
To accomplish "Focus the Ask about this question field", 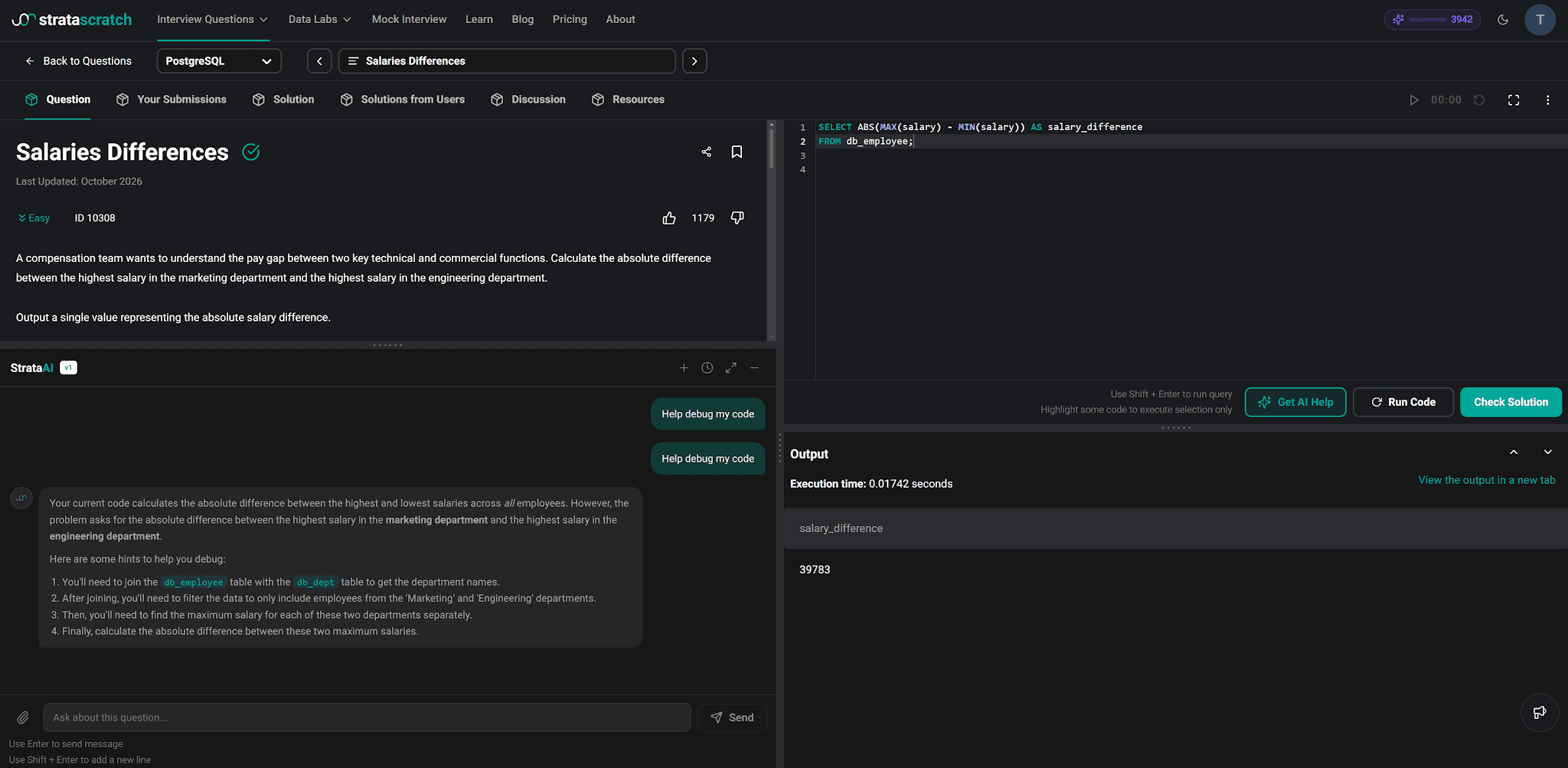I will point(367,717).
